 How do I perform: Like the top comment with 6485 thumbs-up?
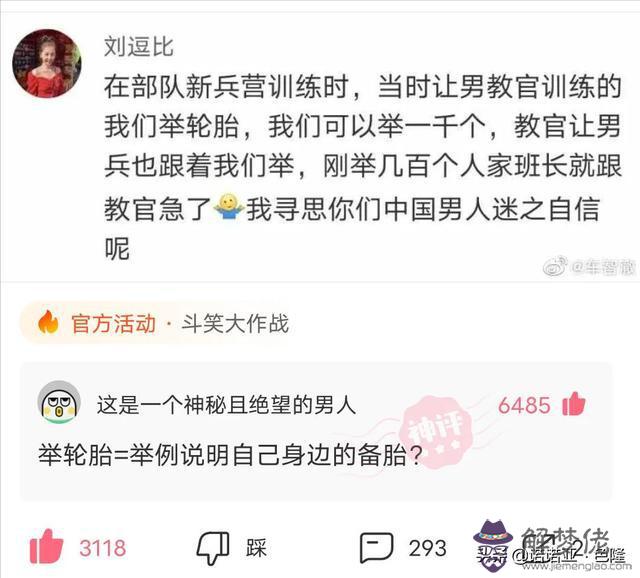pos(573,404)
